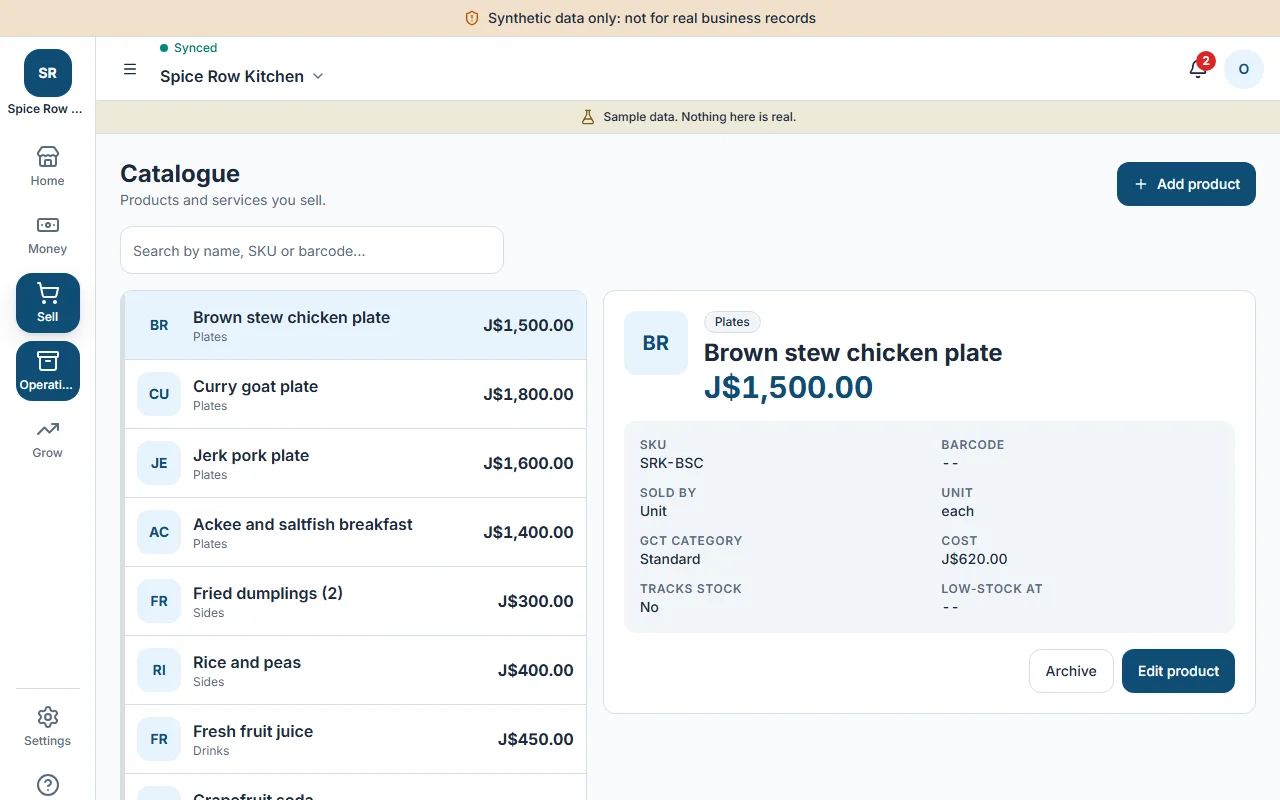The height and width of the screenshot is (800, 1280).
Task: Open the Operations section in sidebar
Action: pyautogui.click(x=47, y=371)
